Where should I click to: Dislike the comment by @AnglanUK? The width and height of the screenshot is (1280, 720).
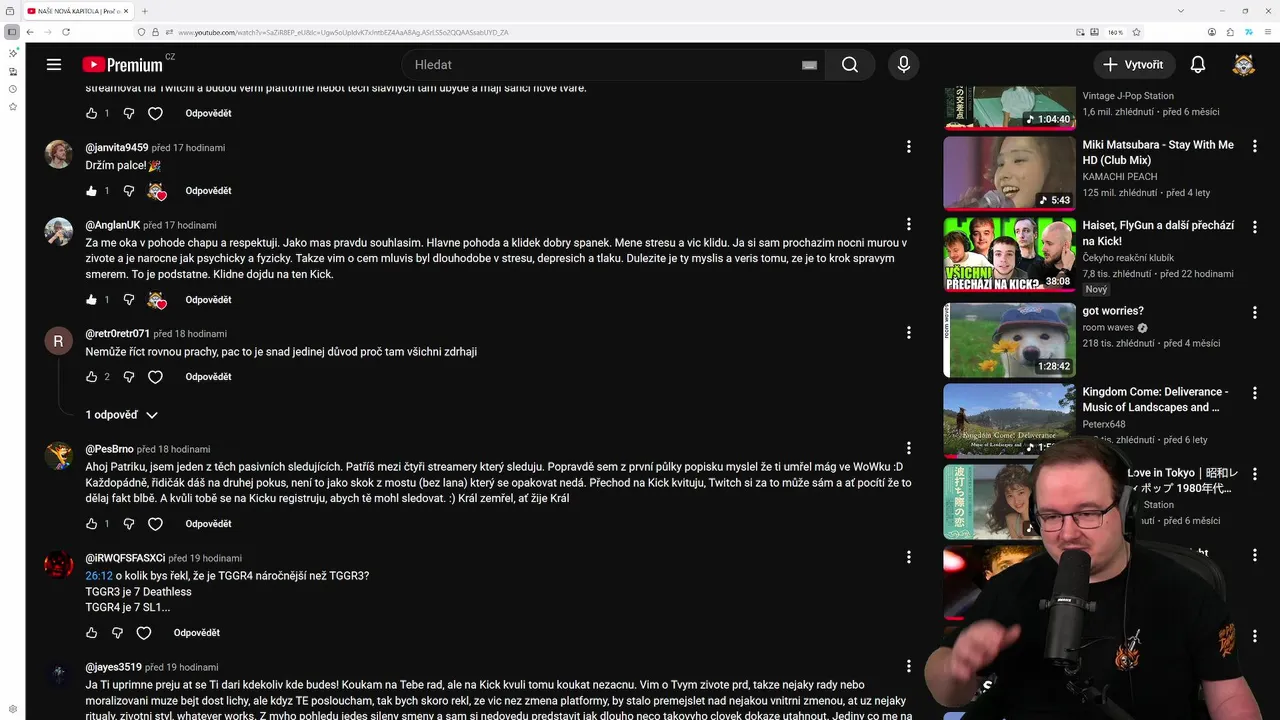coord(129,300)
